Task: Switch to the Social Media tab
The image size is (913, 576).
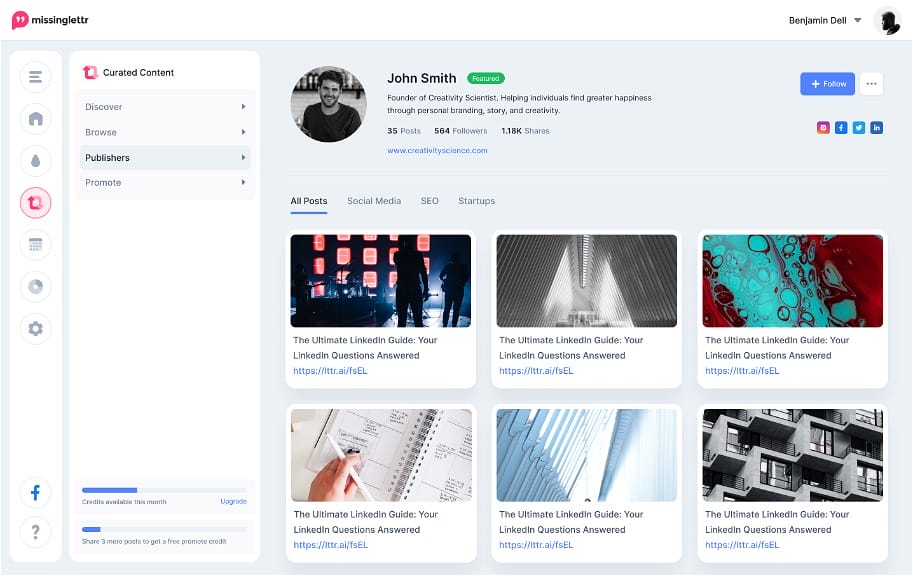Action: [x=374, y=201]
